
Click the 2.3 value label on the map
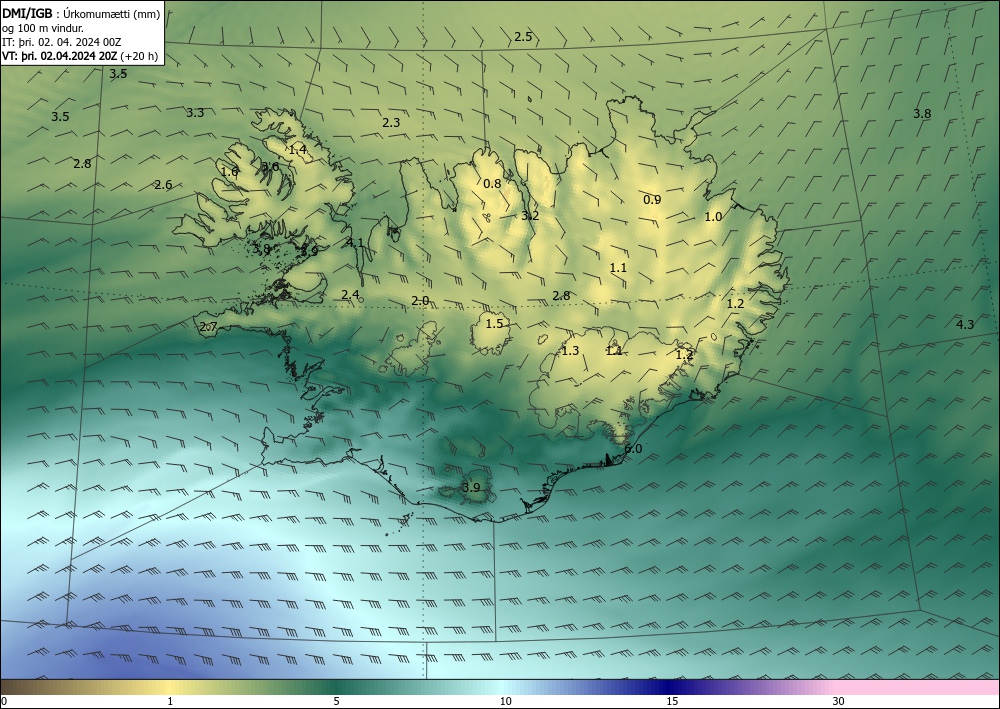pyautogui.click(x=391, y=122)
